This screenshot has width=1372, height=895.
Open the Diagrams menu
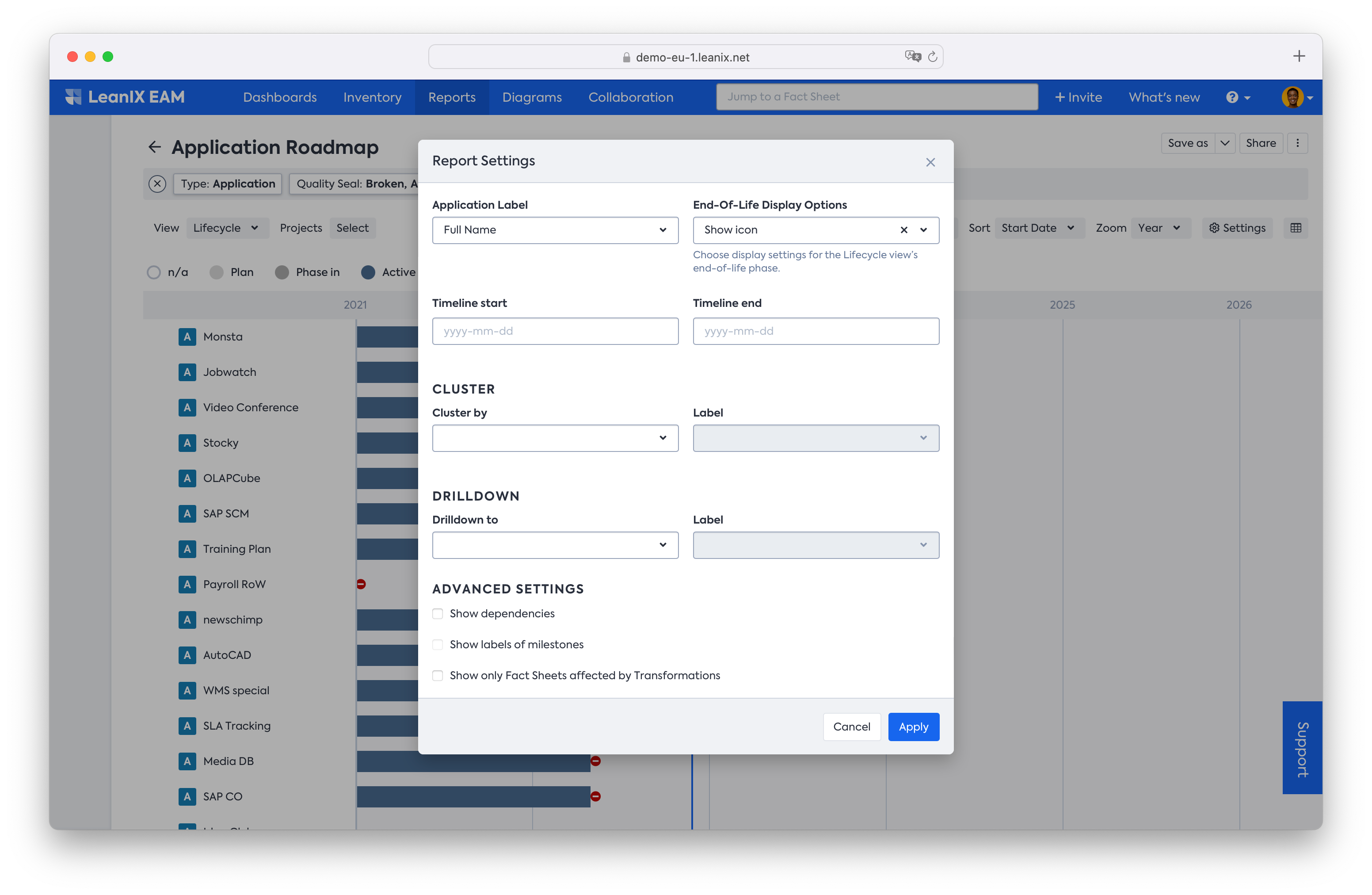(x=531, y=97)
